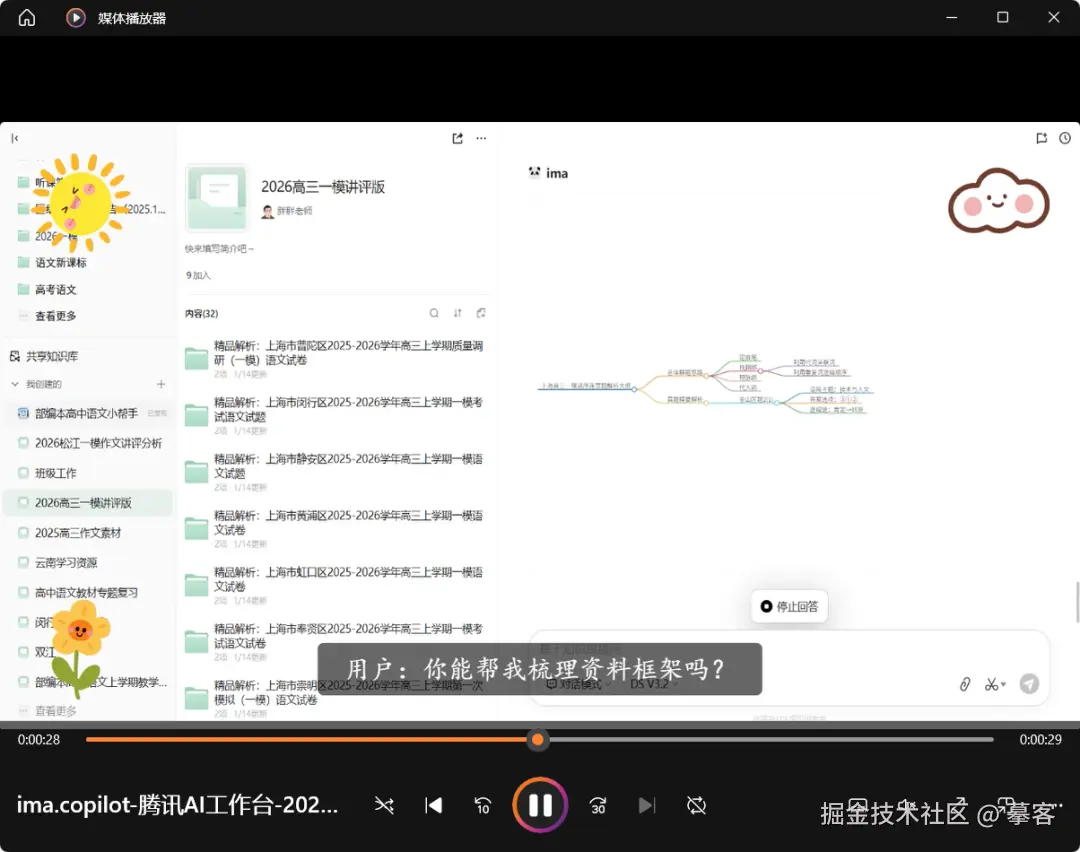Select 2026高三一模讲评版 in the sidebar
This screenshot has height=852, width=1080.
click(88, 503)
